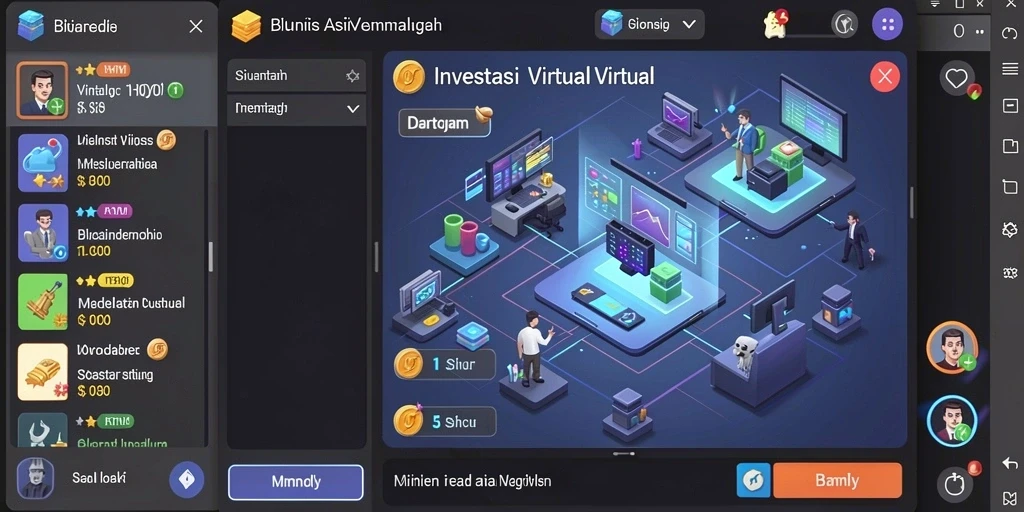
Task: Open the Medelatin Custlual green item icon
Action: 43,302
